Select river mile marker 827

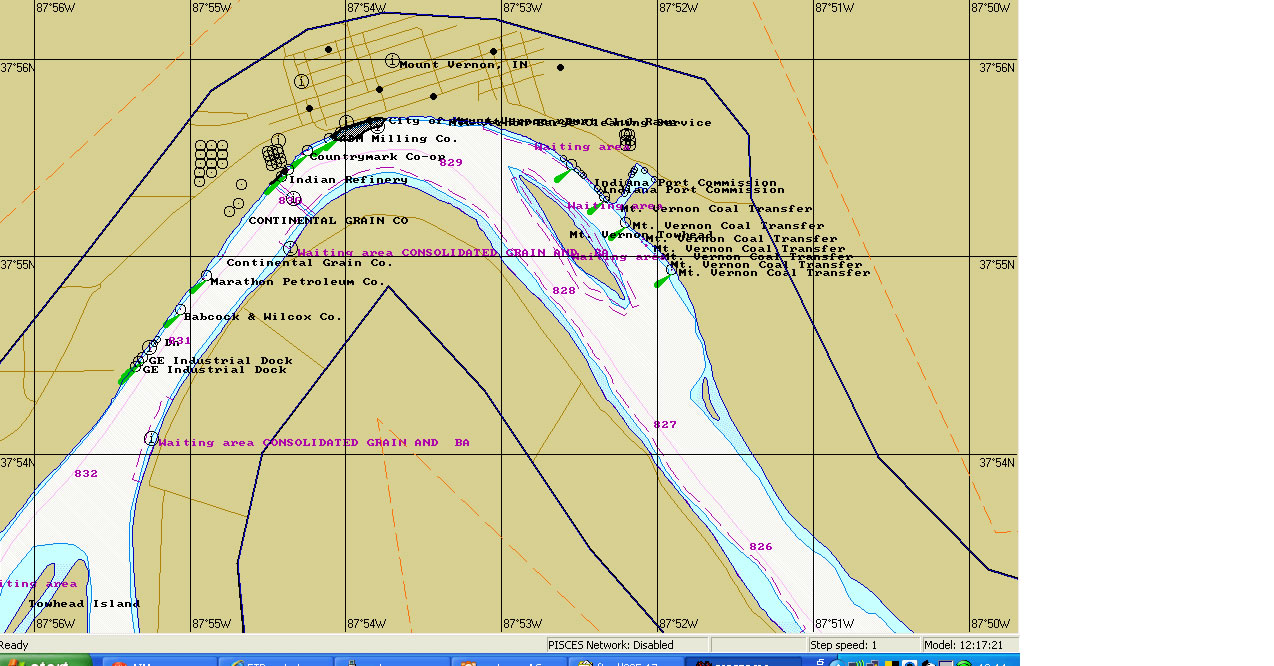pos(665,425)
